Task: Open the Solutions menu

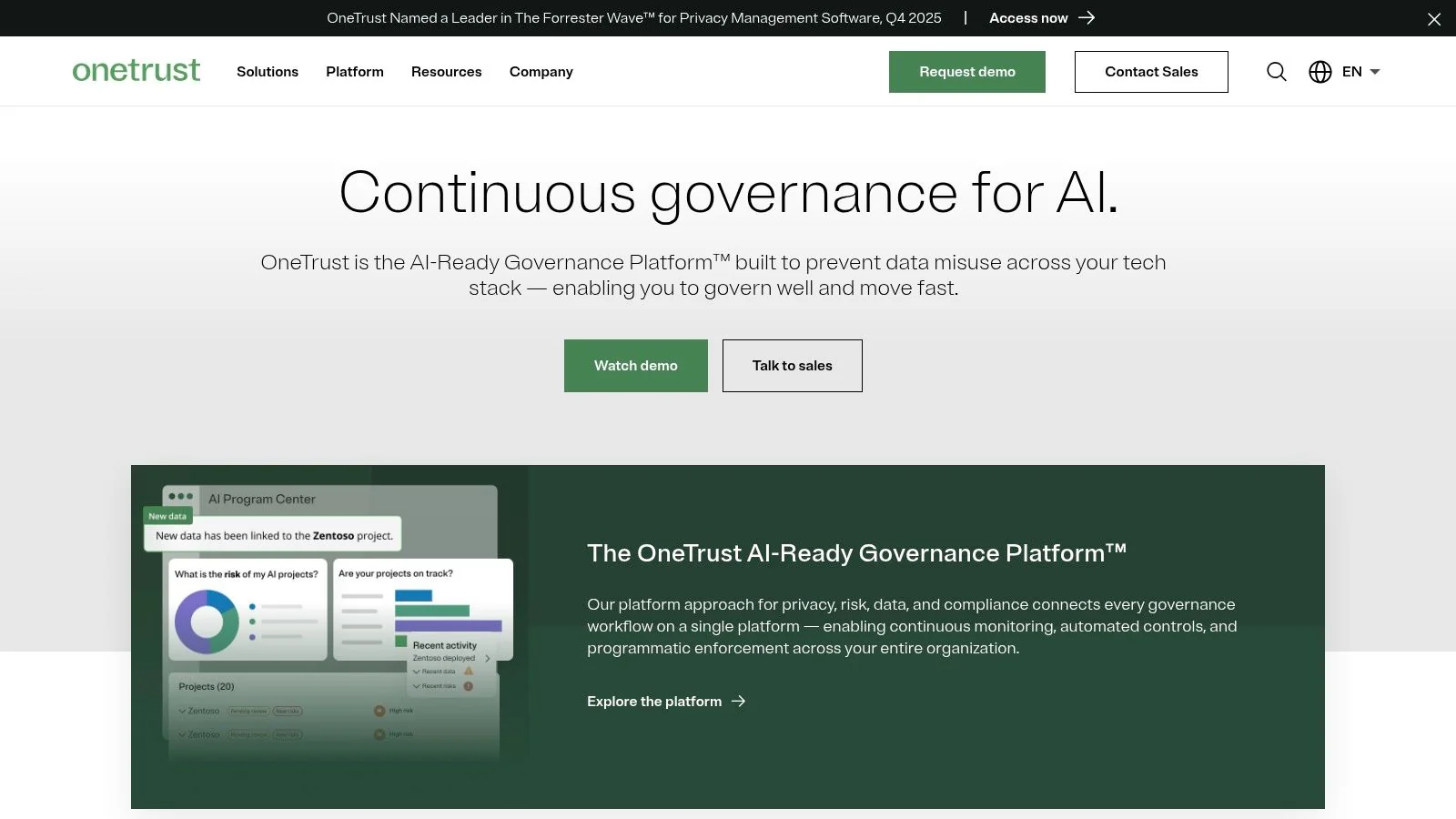Action: [267, 71]
